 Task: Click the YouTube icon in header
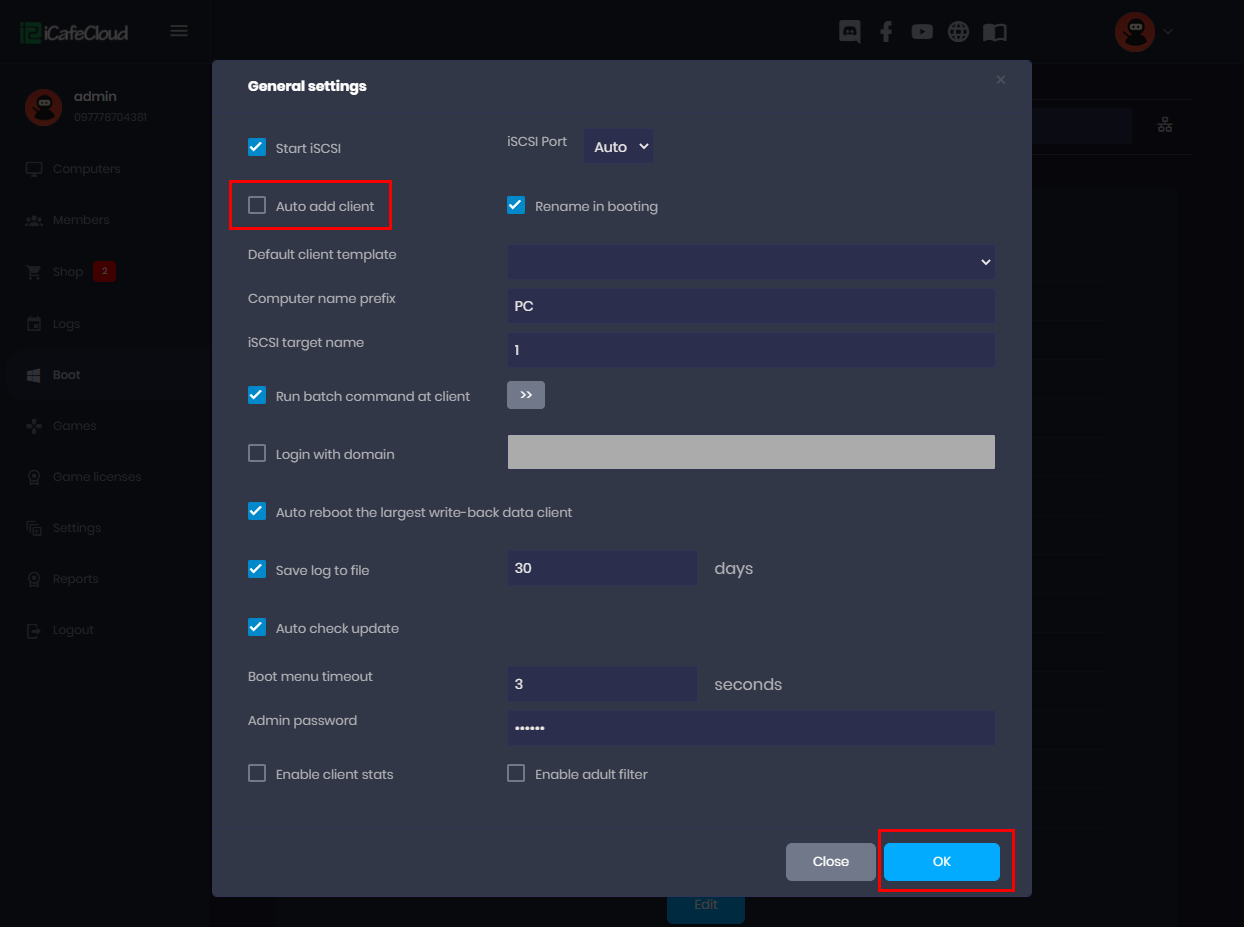[x=922, y=32]
